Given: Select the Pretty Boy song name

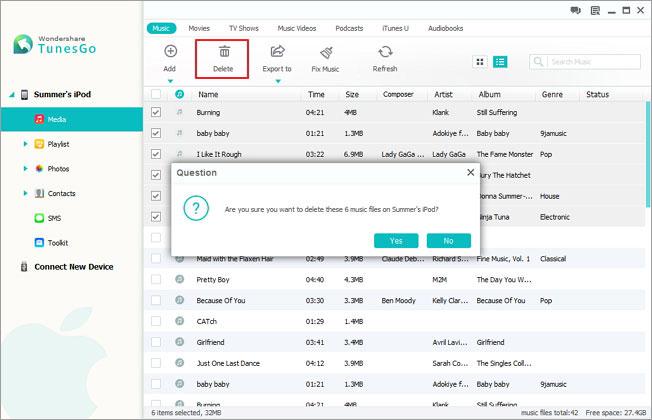Looking at the screenshot, I should (213, 279).
